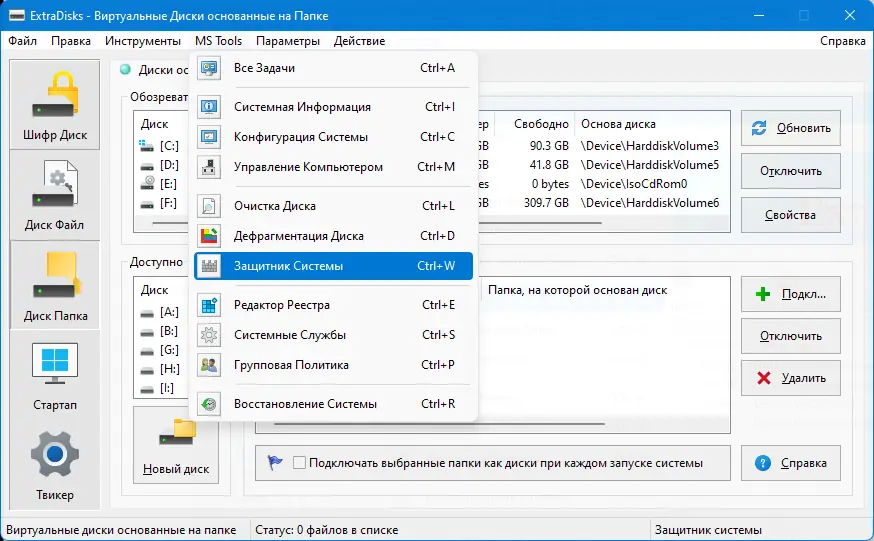The image size is (874, 541).
Task: Open the Действие menu
Action: [360, 41]
